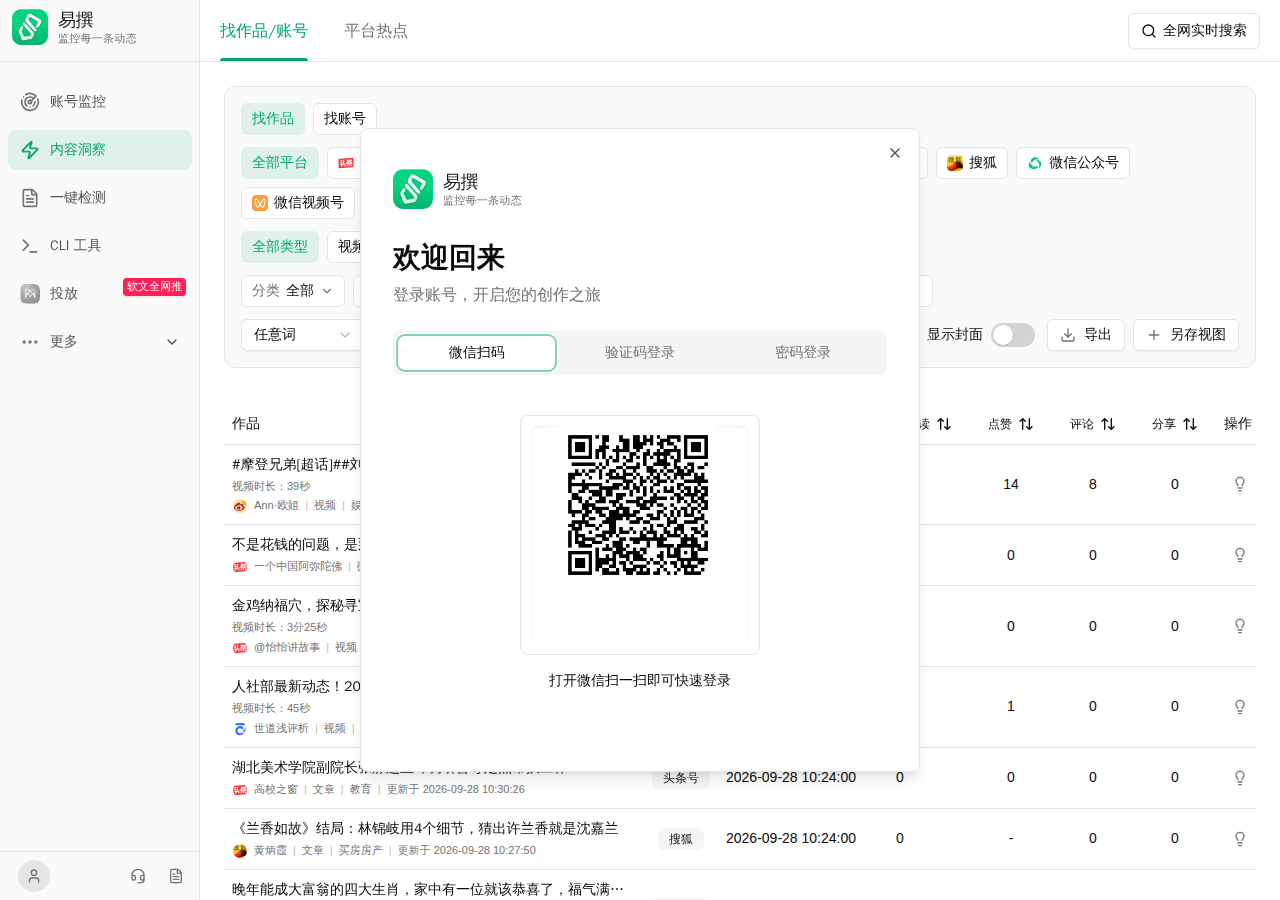Click the lightbulb icon for 摩登兄弟 row
1280x900 pixels.
click(x=1240, y=484)
